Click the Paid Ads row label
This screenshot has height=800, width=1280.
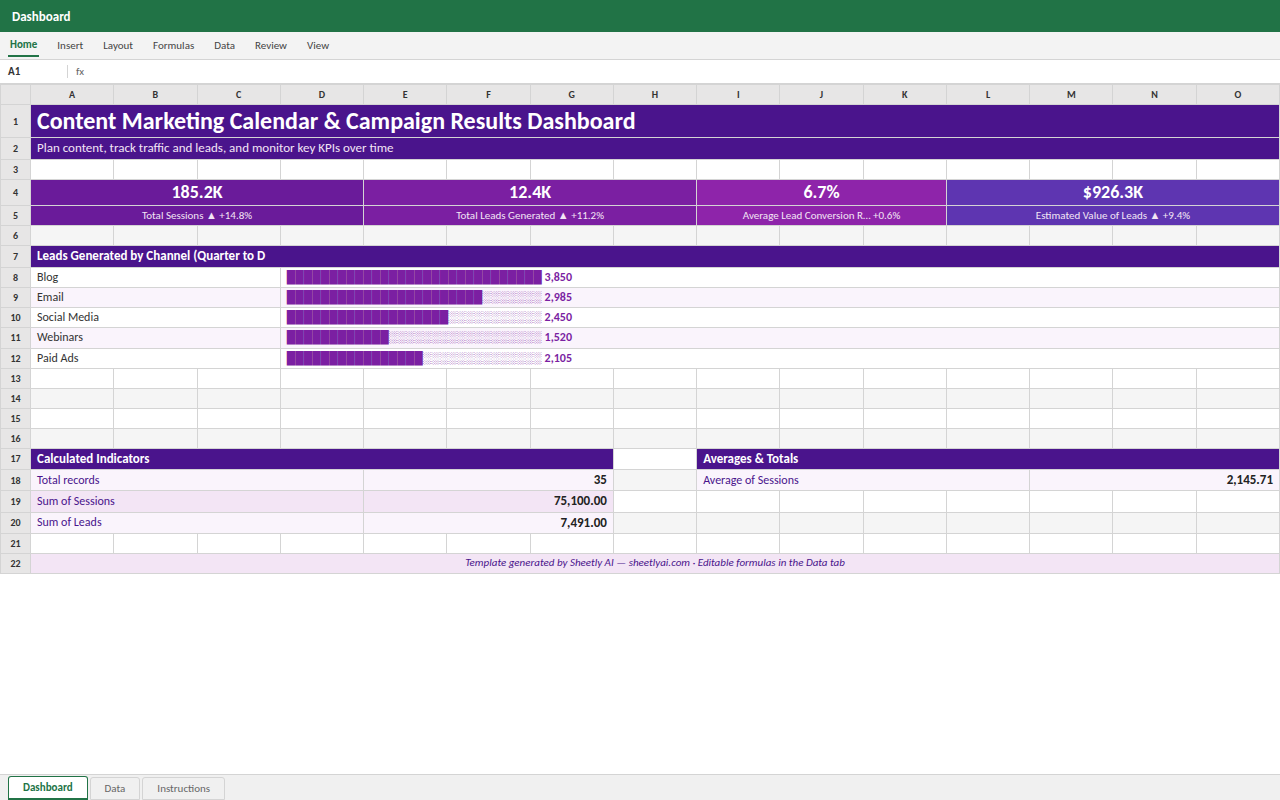click(x=156, y=357)
